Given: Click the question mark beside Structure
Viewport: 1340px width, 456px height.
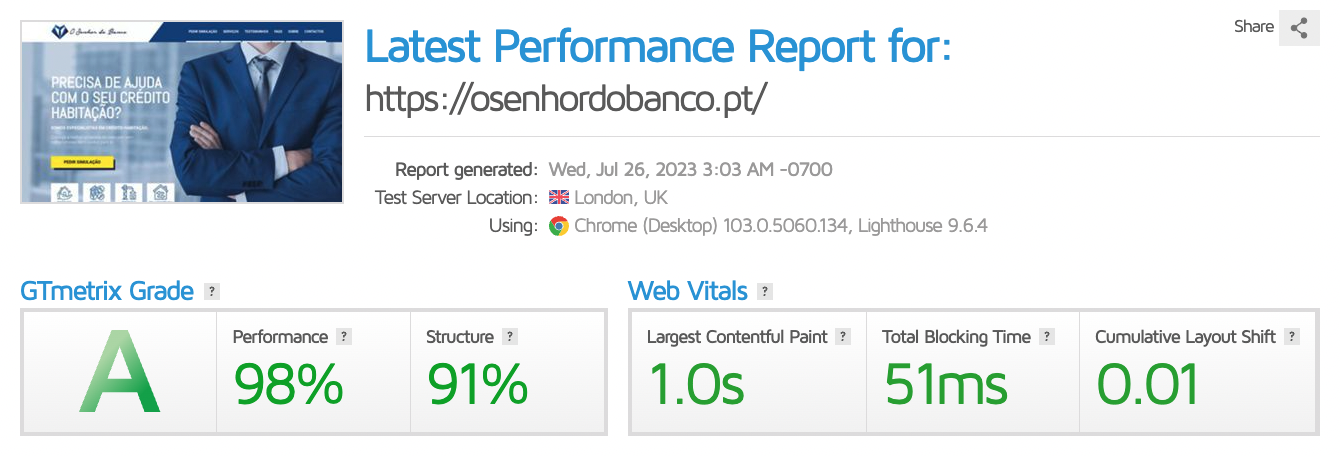Looking at the screenshot, I should tap(510, 337).
